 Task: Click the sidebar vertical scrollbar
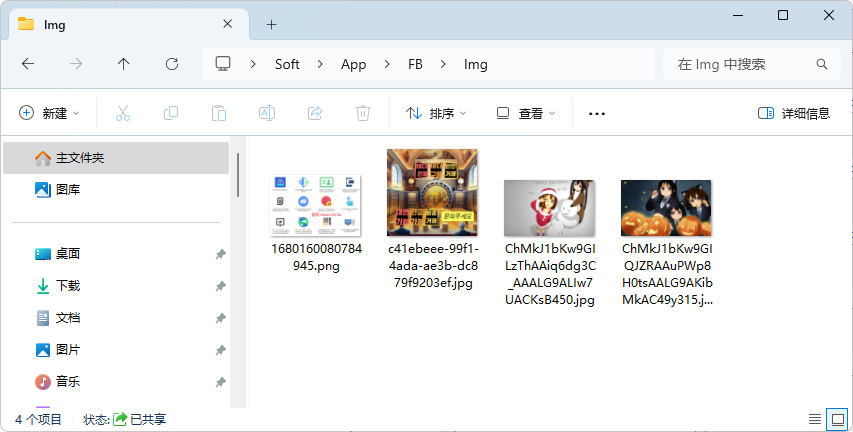coord(238,175)
